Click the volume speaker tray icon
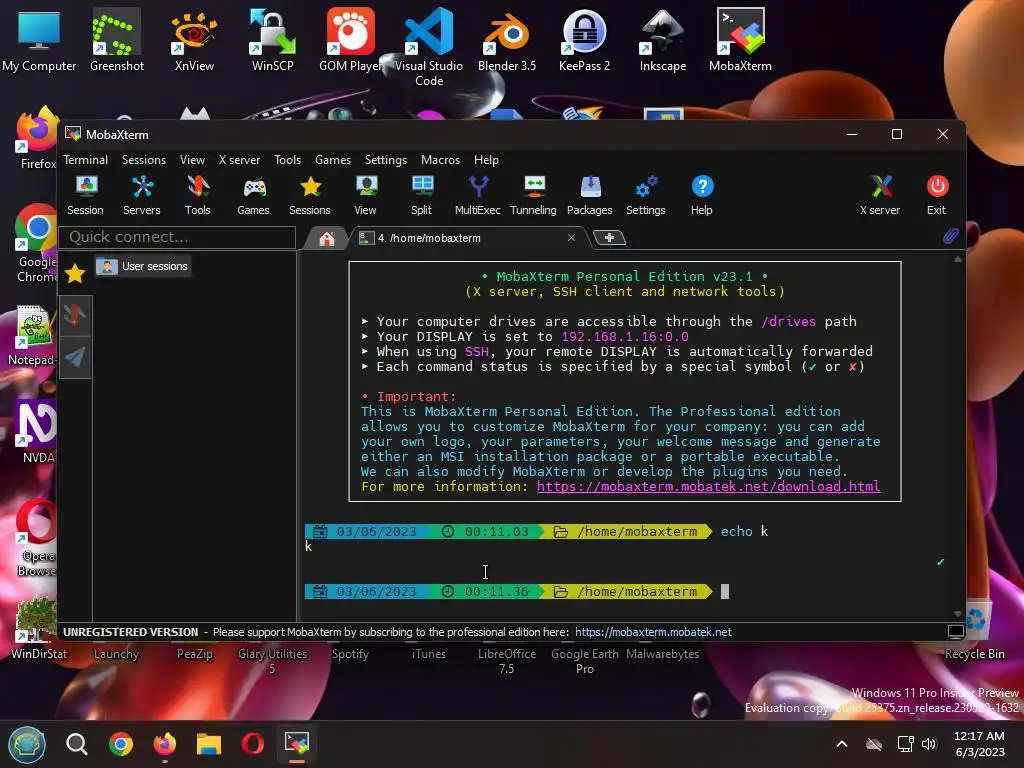Image resolution: width=1024 pixels, height=768 pixels. [929, 744]
